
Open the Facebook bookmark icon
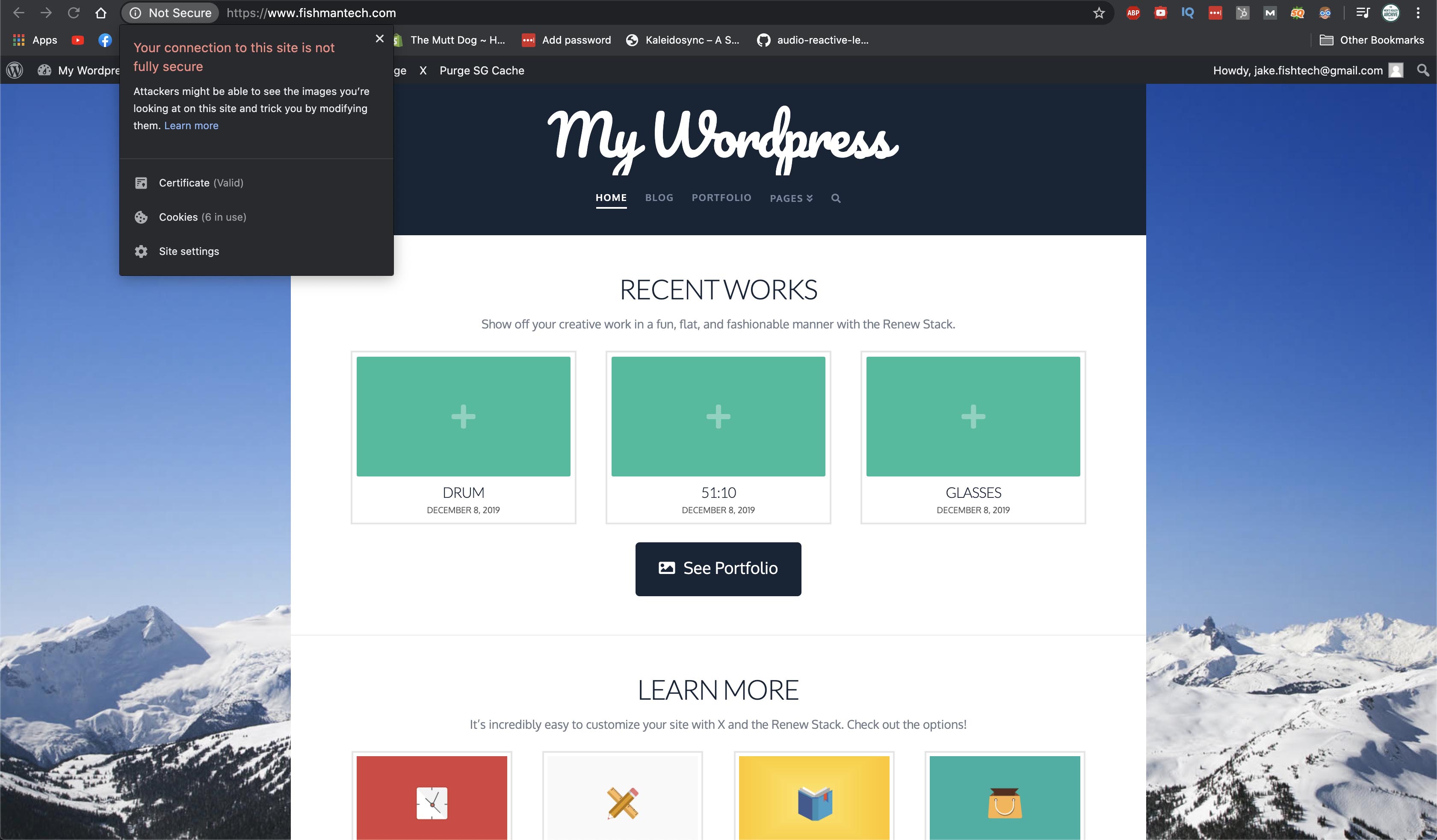(105, 40)
